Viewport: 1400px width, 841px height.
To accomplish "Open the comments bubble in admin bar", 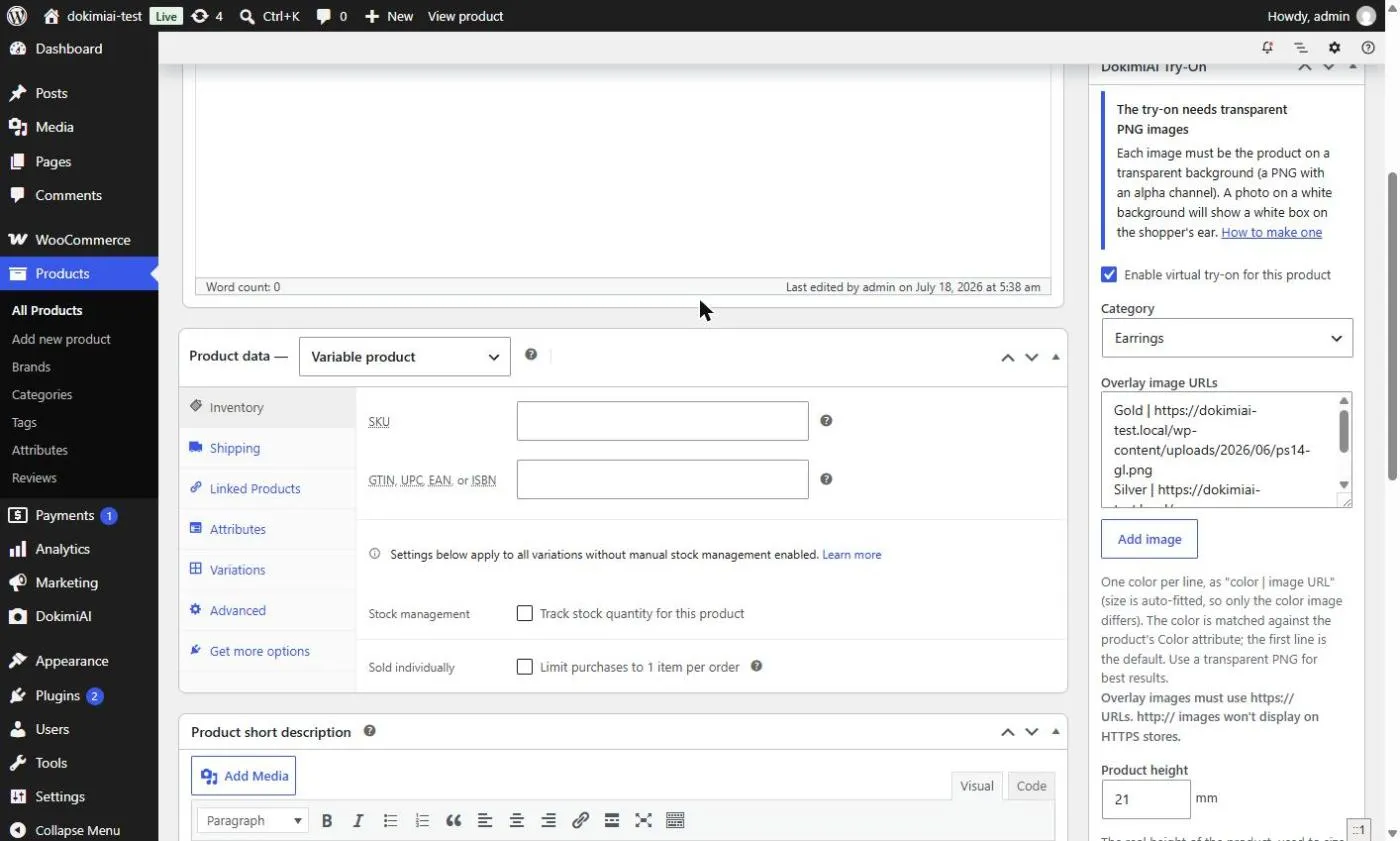I will coord(331,16).
